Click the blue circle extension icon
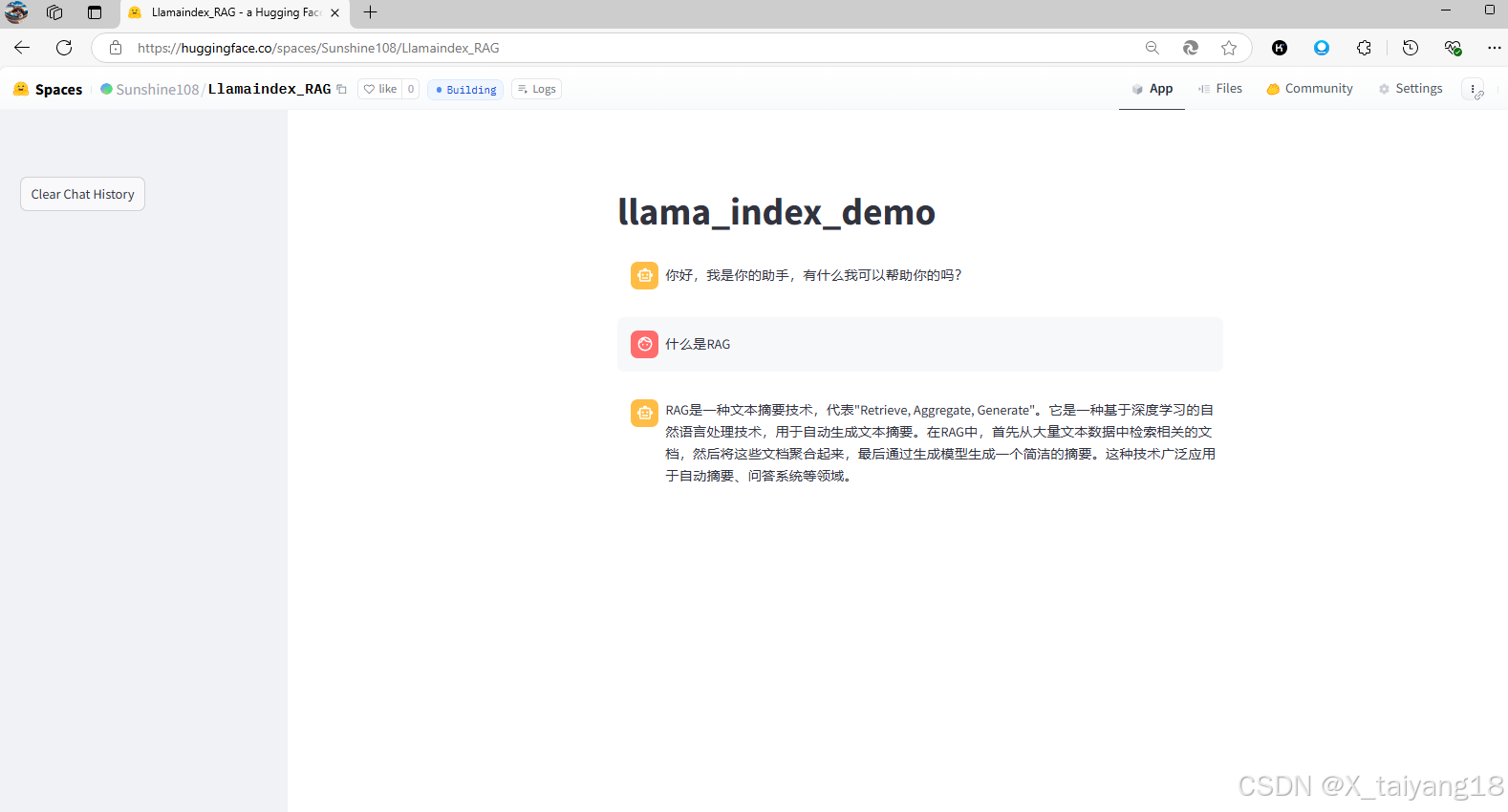Screen dimensions: 1508x812 tap(1322, 48)
